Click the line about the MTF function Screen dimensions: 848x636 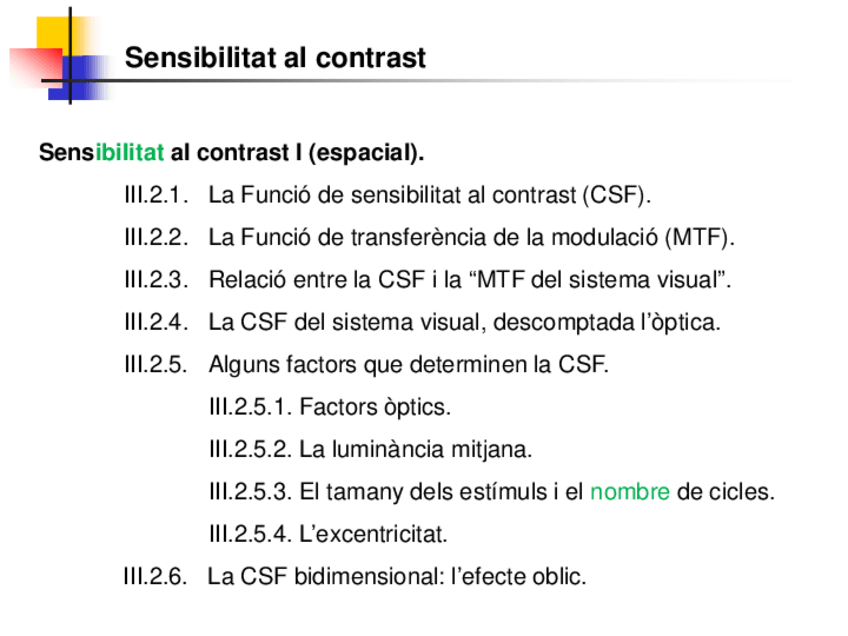(471, 238)
